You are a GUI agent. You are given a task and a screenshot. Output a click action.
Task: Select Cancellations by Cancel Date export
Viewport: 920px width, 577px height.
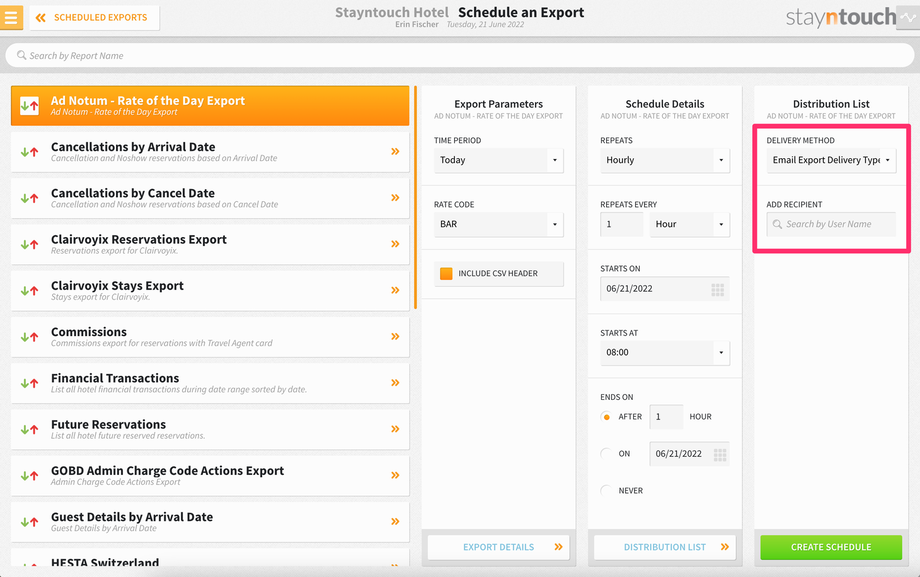[x=210, y=198]
